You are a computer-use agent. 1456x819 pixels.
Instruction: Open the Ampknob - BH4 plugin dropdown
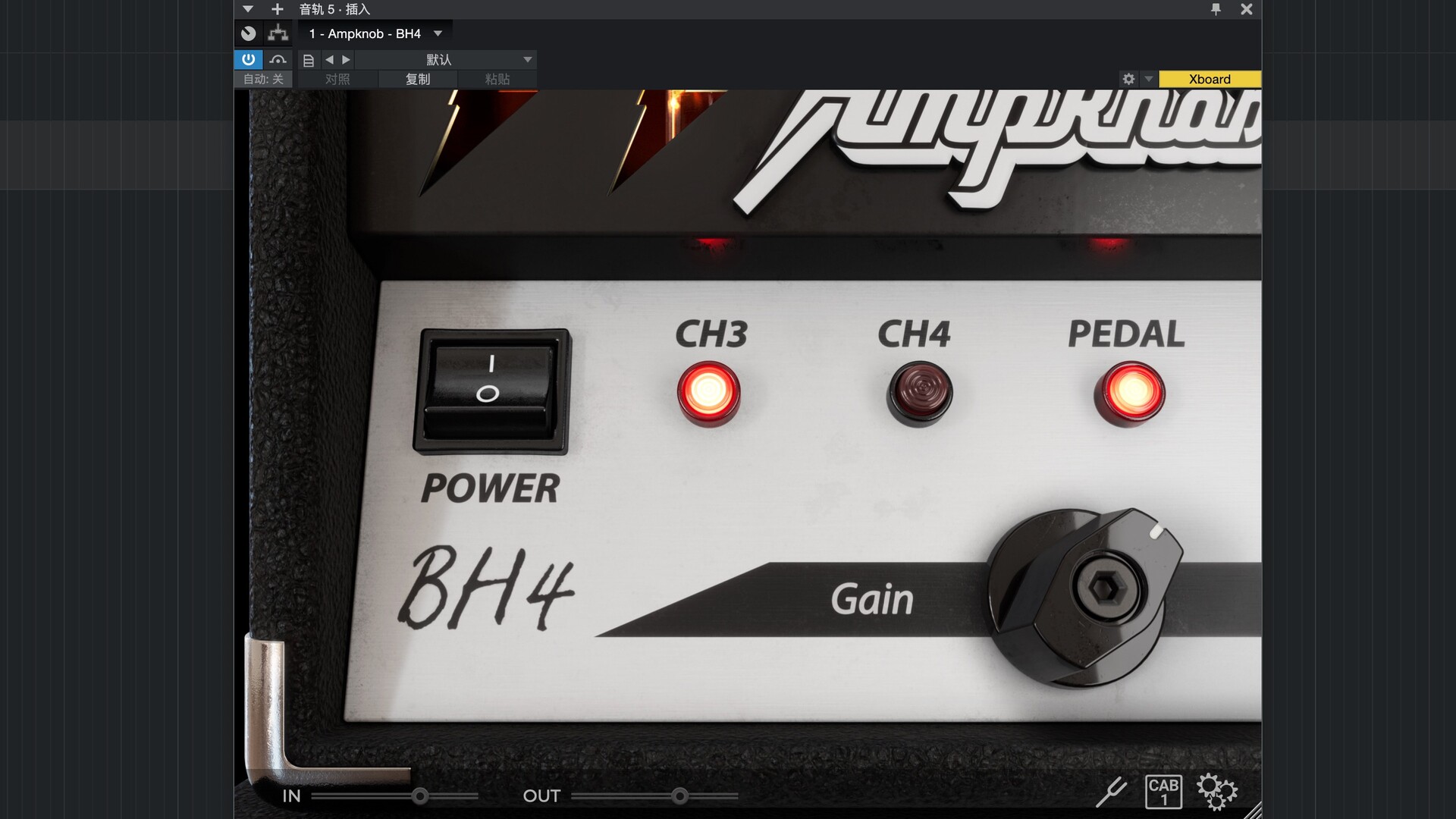tap(438, 33)
